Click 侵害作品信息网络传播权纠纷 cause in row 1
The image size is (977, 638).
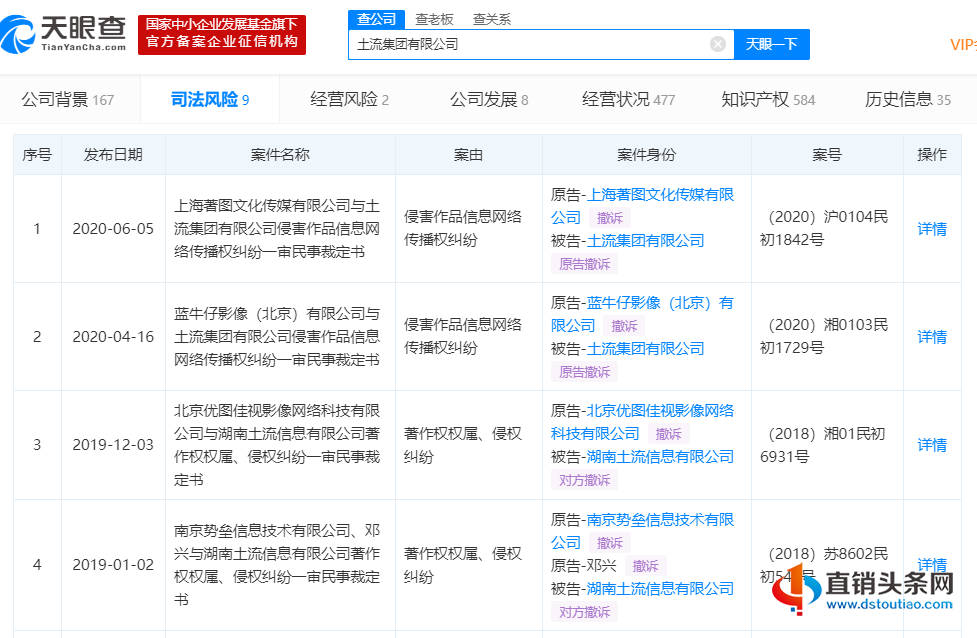coord(462,228)
